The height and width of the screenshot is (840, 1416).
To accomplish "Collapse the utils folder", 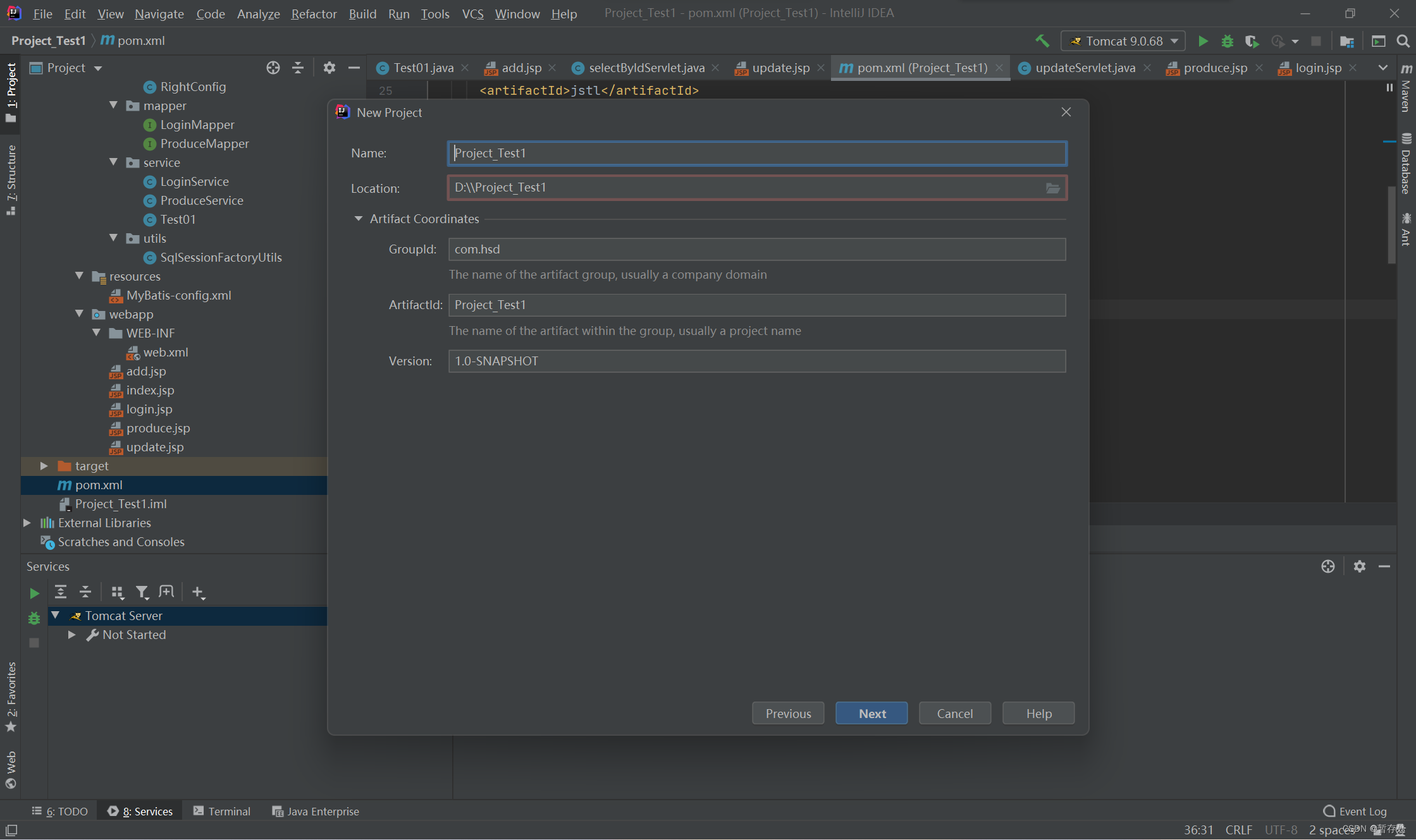I will [x=114, y=238].
